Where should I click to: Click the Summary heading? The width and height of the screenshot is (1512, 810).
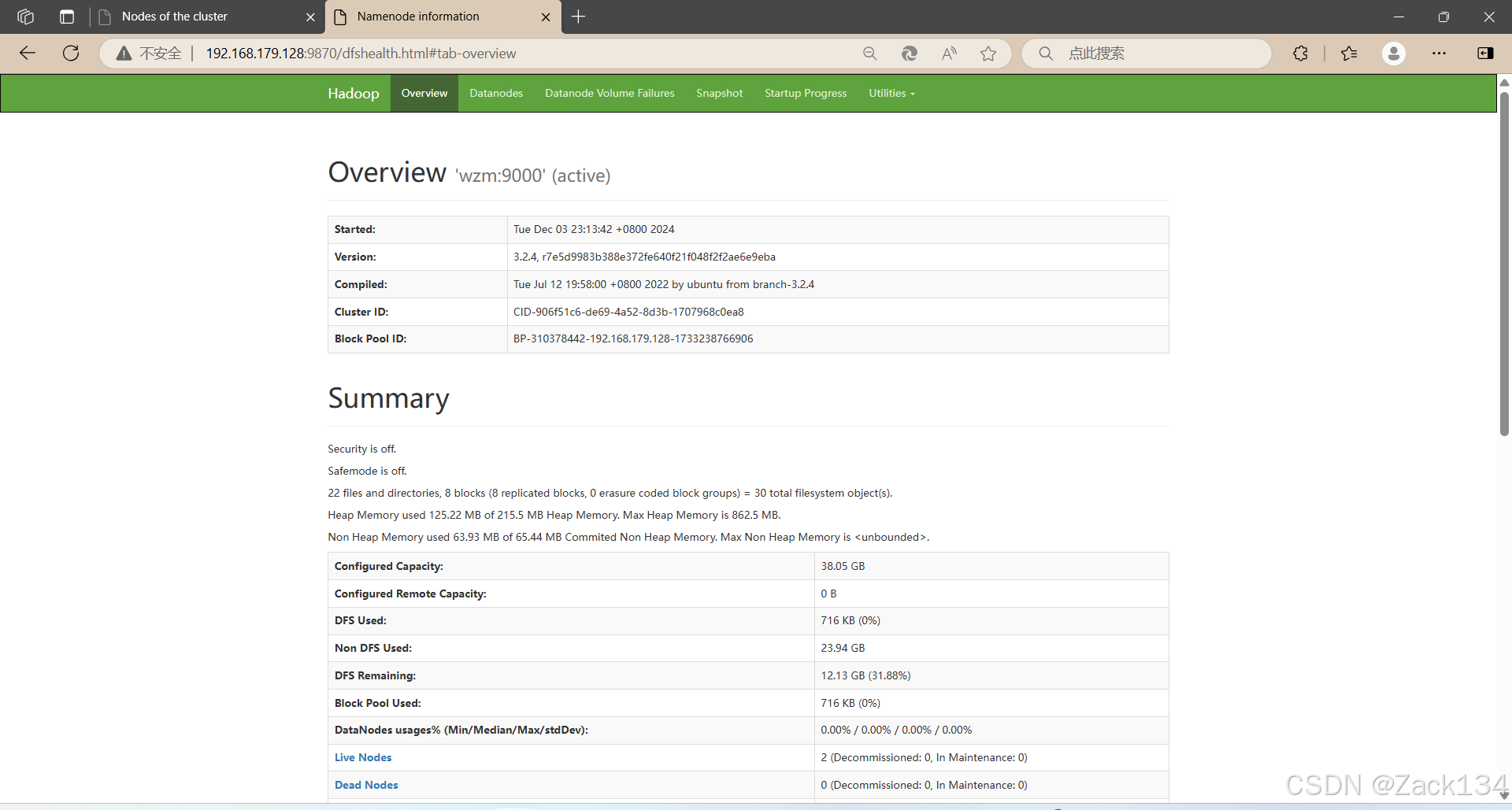[x=388, y=398]
